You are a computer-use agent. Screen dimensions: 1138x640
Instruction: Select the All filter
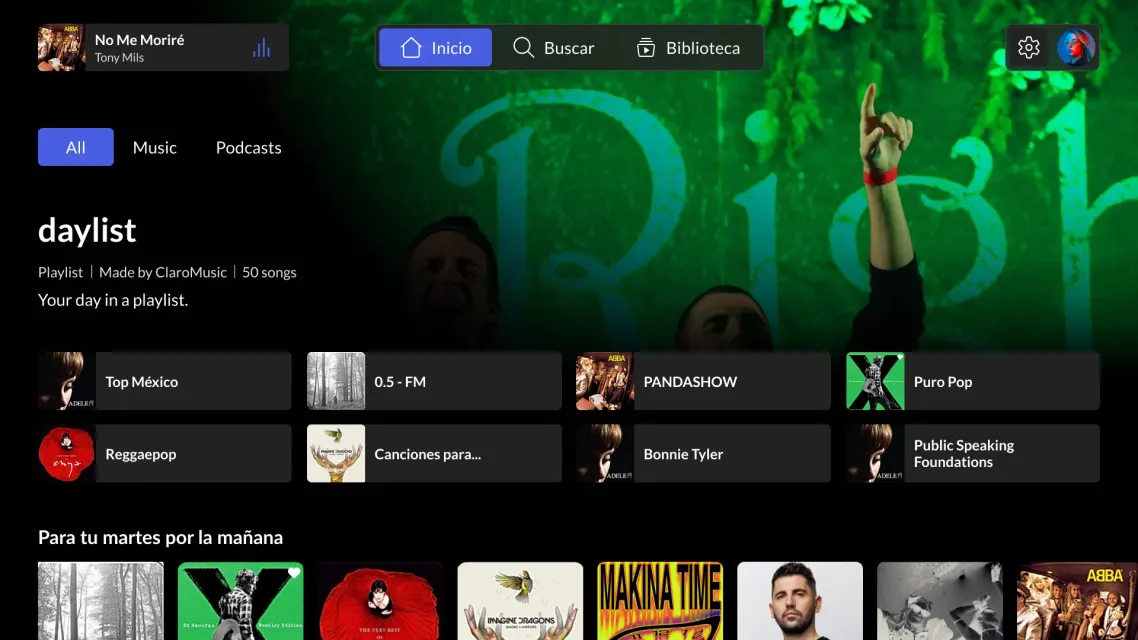(75, 147)
